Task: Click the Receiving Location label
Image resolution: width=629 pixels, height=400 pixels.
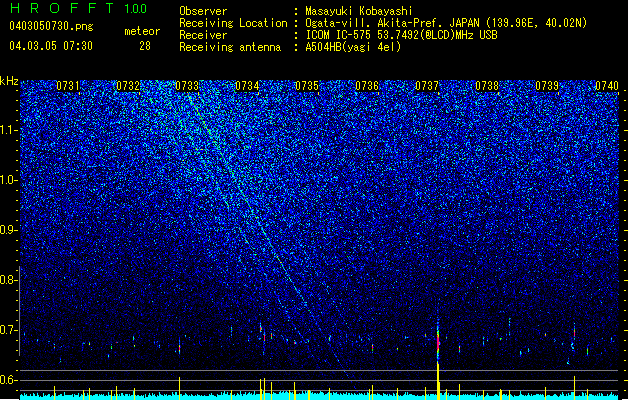Action: (x=233, y=23)
